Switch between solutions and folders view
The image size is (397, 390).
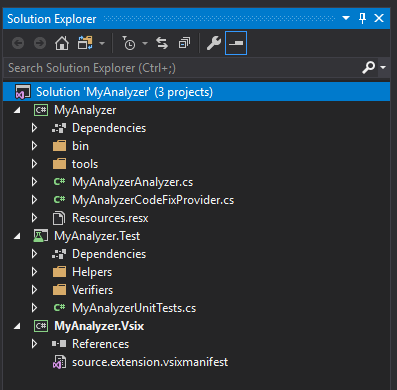click(x=85, y=43)
